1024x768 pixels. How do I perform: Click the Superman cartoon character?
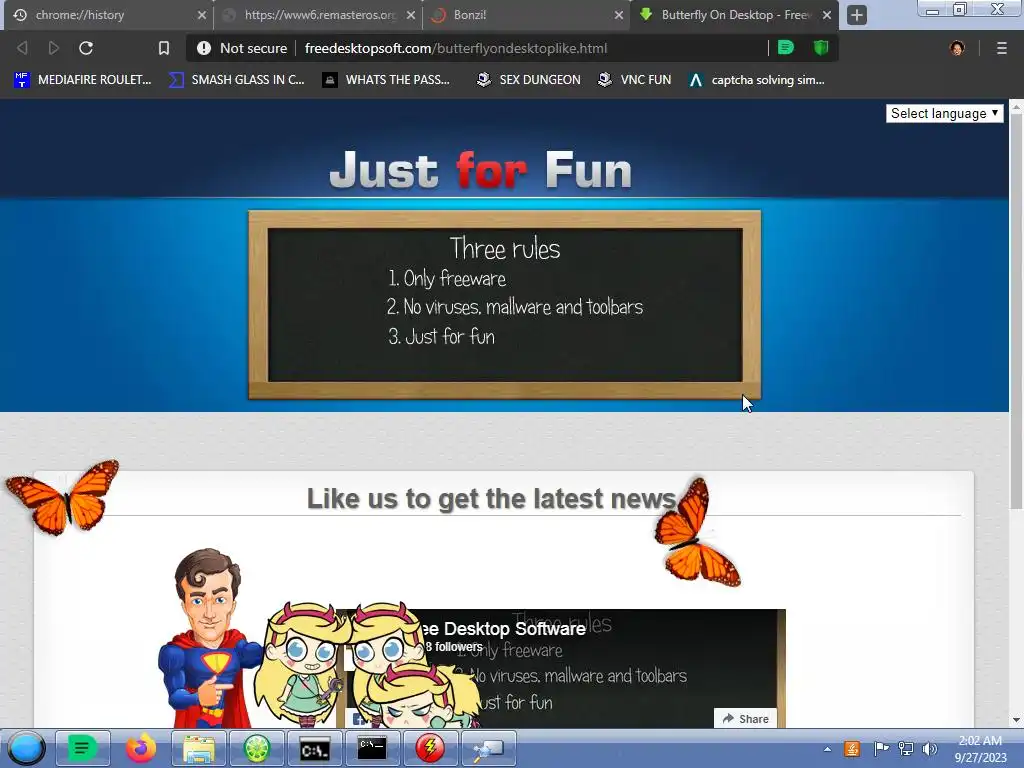click(x=208, y=638)
